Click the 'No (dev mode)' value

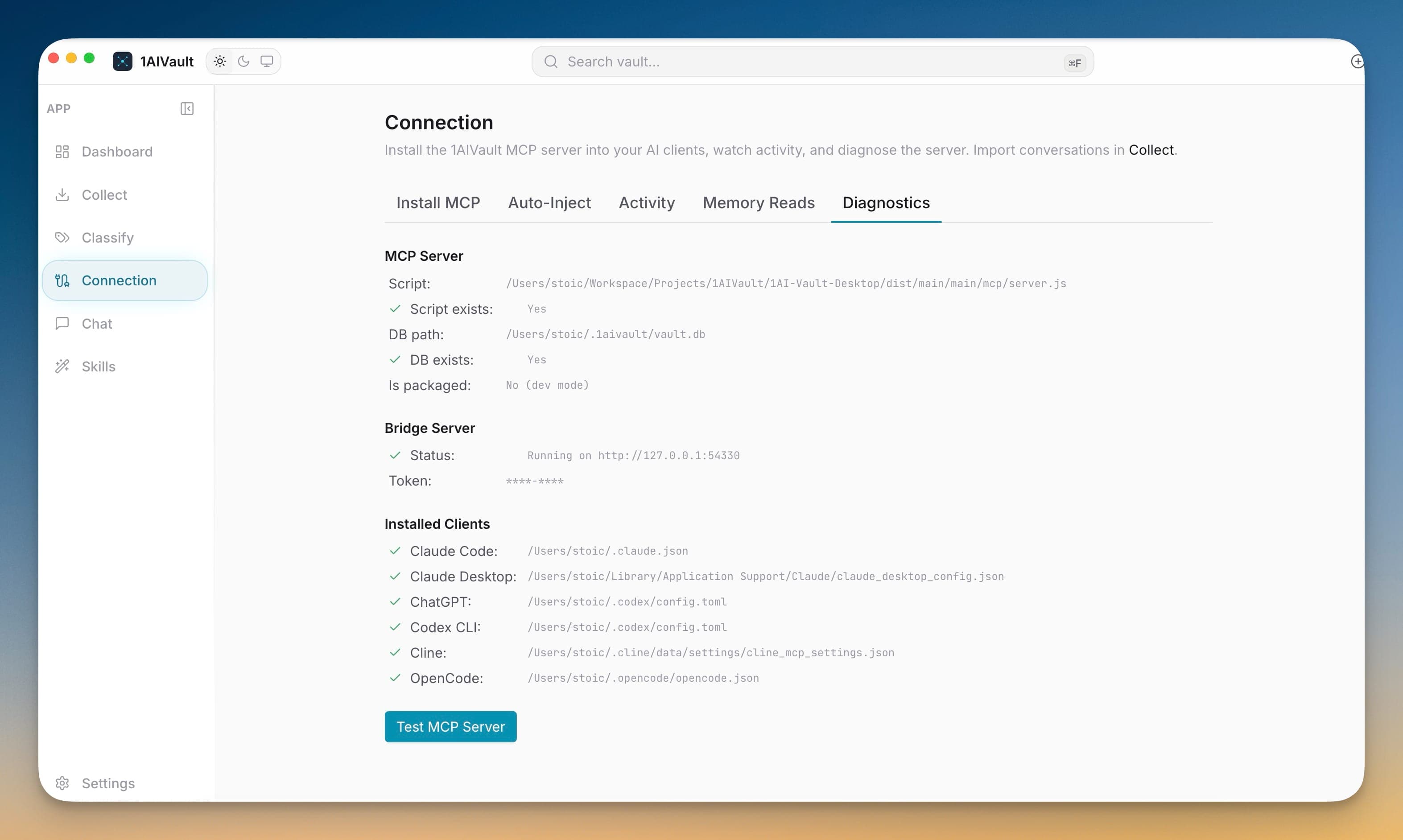click(547, 386)
